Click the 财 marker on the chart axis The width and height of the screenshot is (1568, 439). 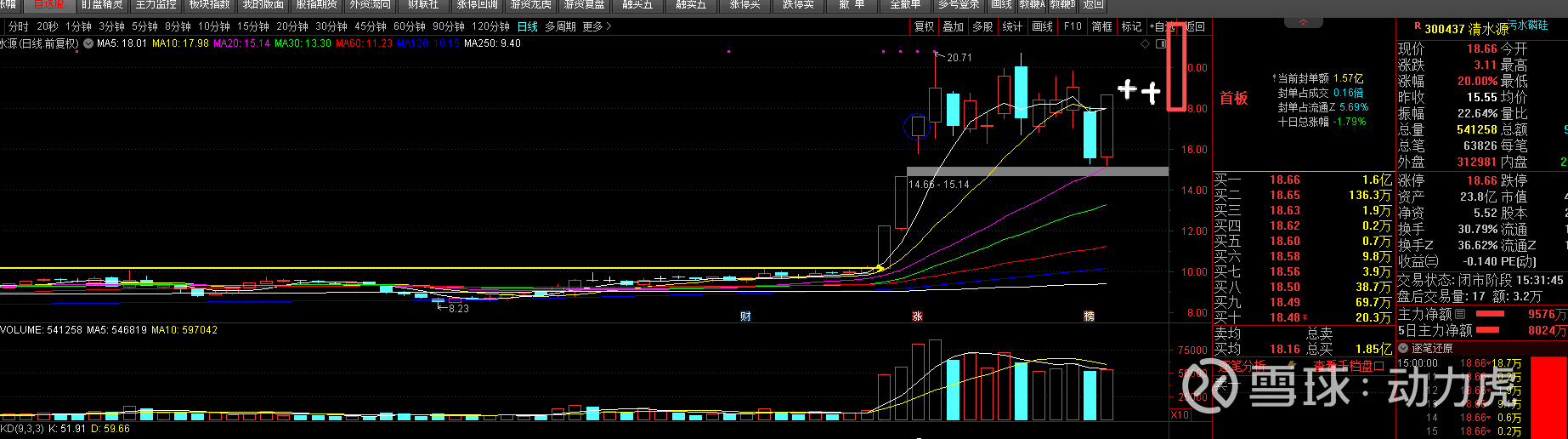pyautogui.click(x=745, y=316)
